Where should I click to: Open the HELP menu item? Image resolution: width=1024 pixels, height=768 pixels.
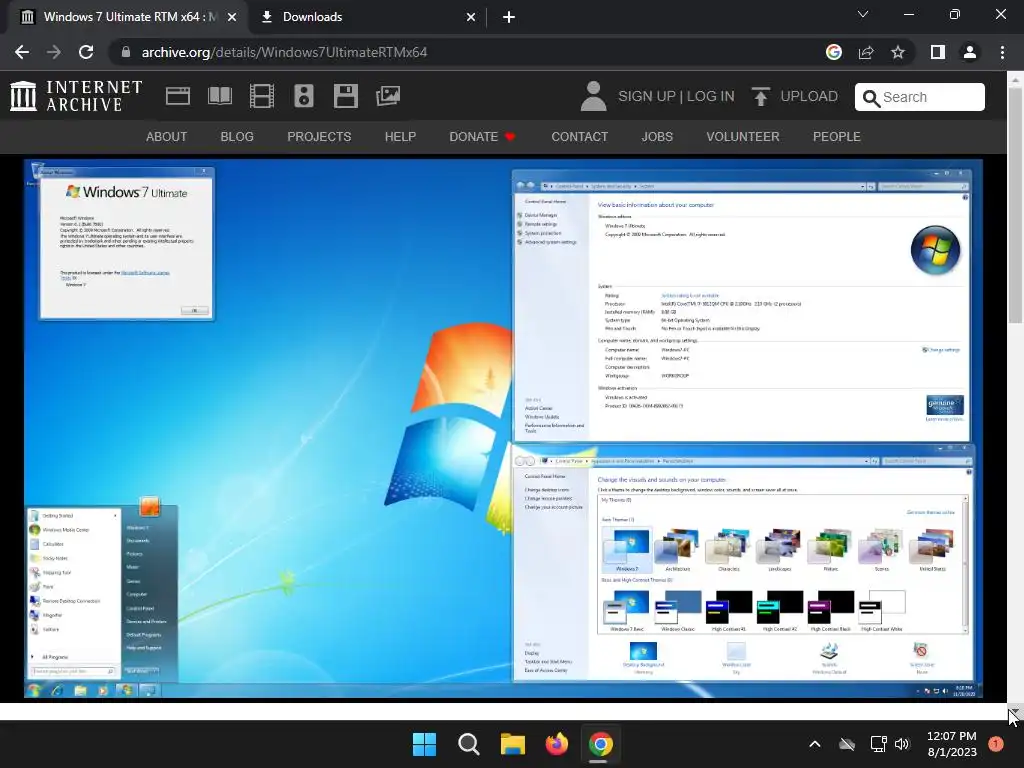coord(400,136)
